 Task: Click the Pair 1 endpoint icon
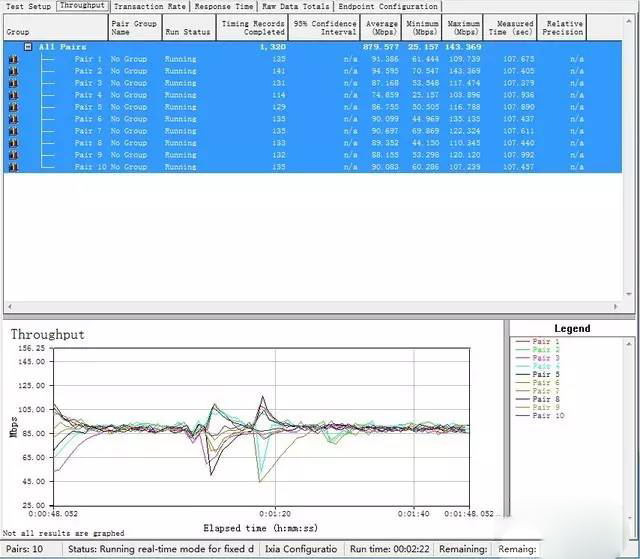(x=13, y=60)
